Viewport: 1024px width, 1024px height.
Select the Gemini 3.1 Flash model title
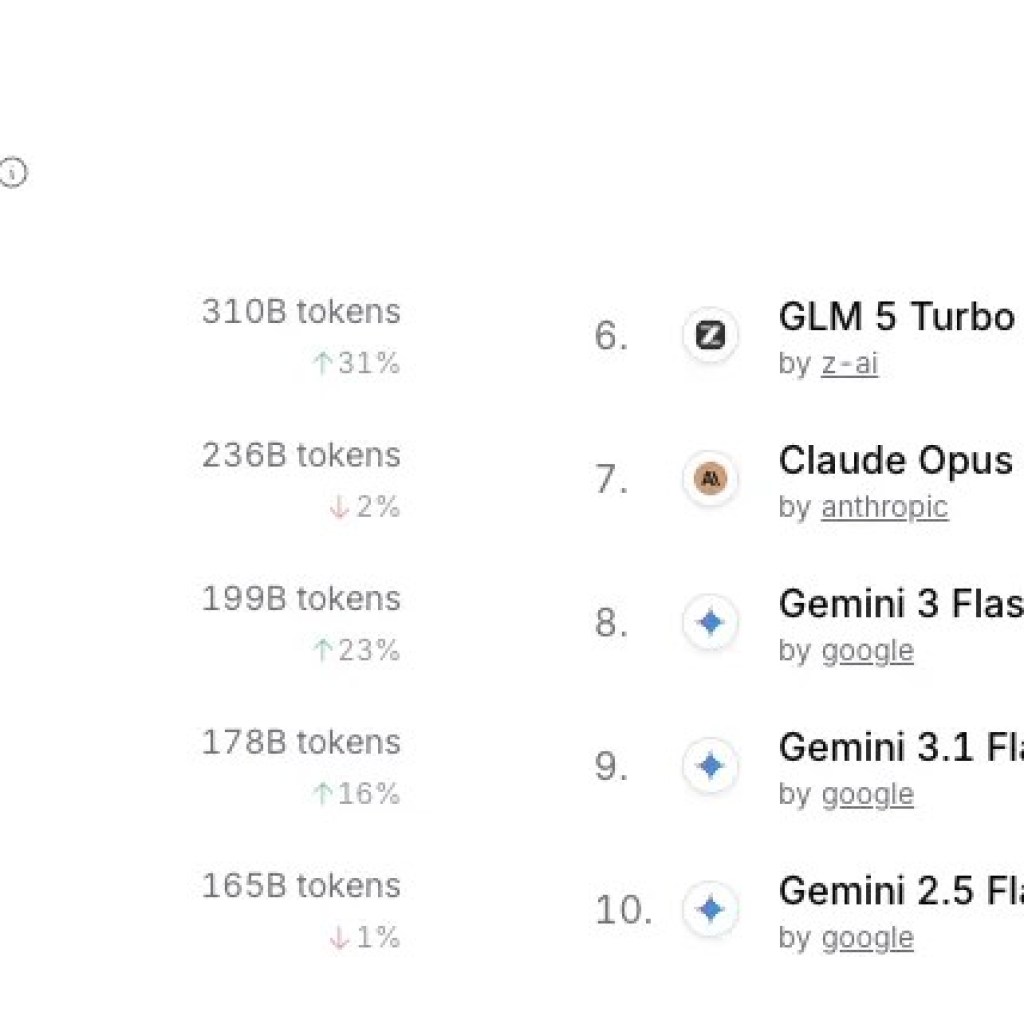[x=900, y=747]
